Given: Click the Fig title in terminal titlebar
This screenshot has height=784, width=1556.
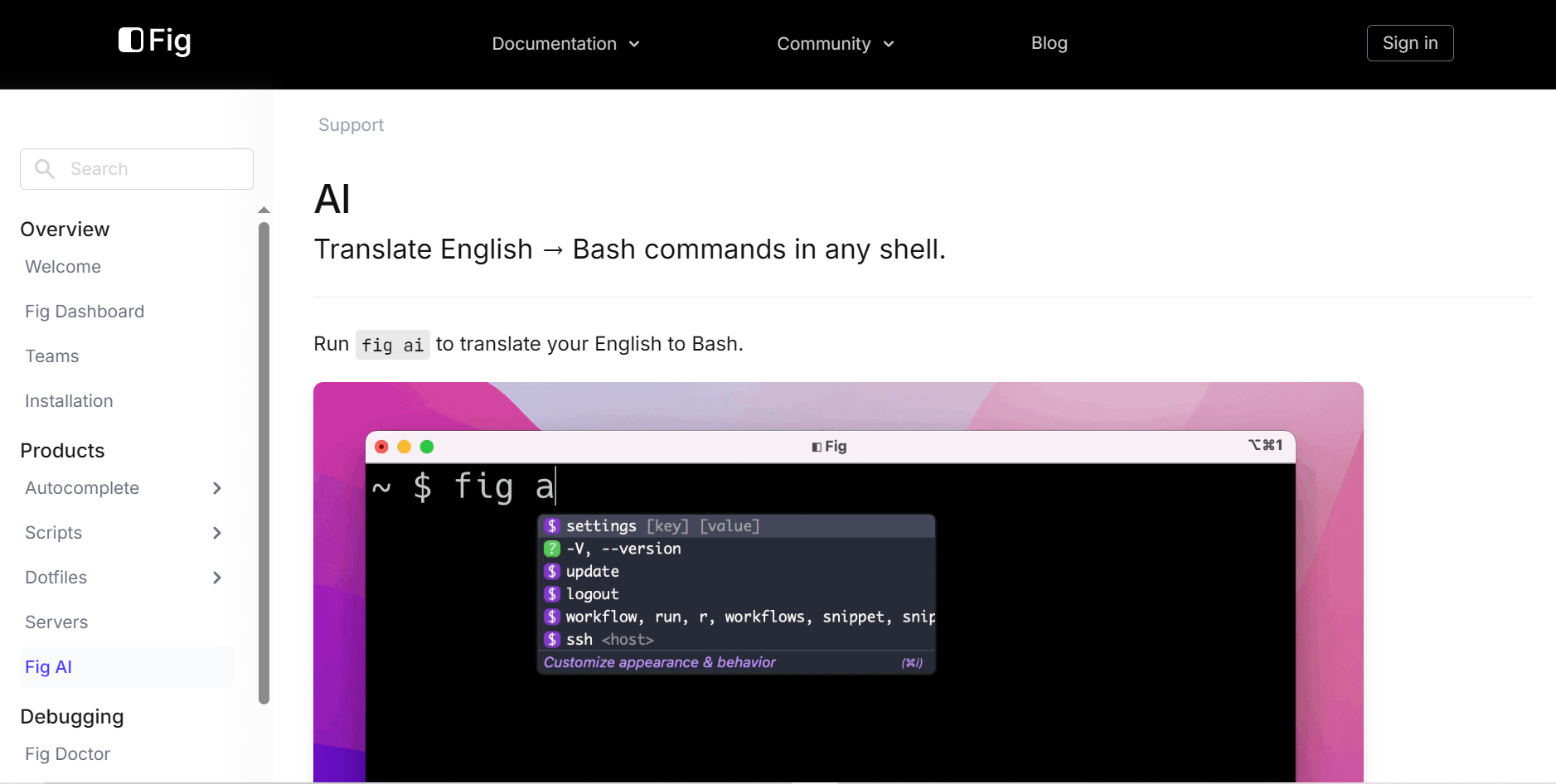Looking at the screenshot, I should point(830,447).
